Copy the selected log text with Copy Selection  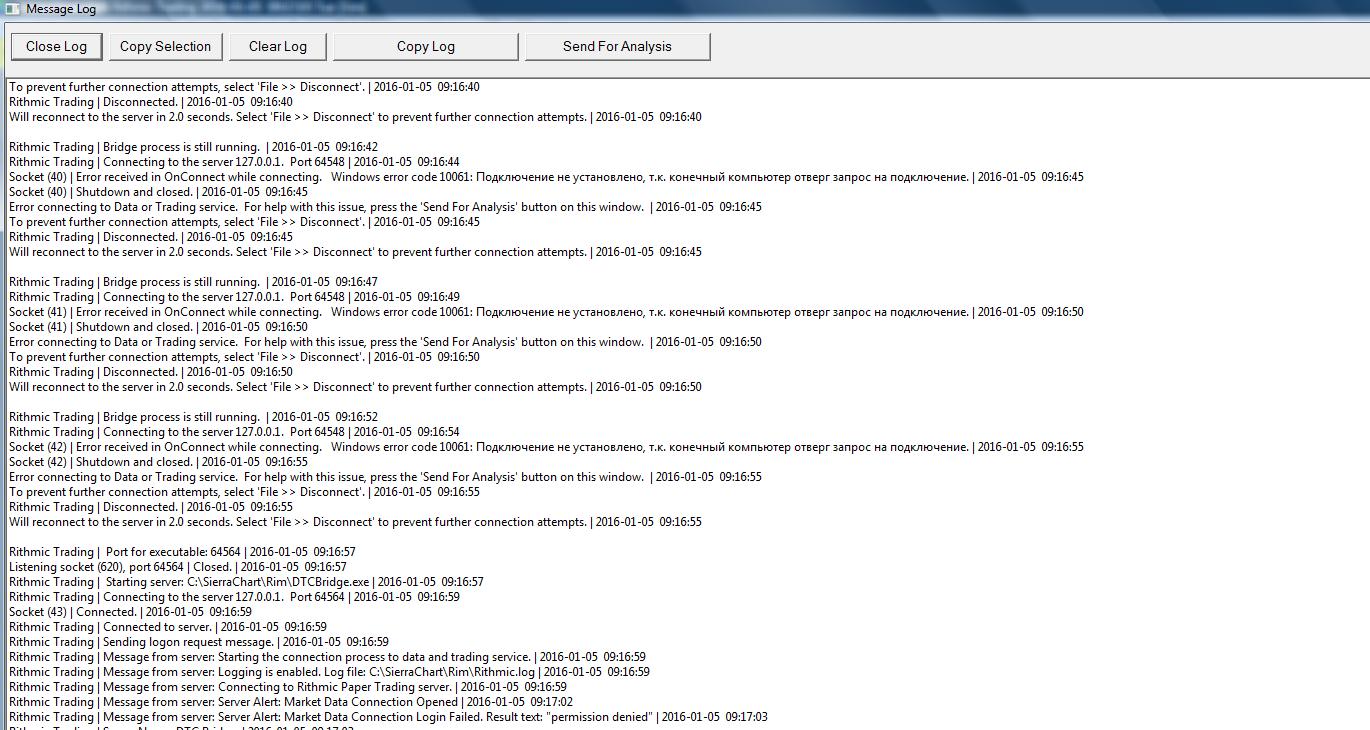coord(165,46)
